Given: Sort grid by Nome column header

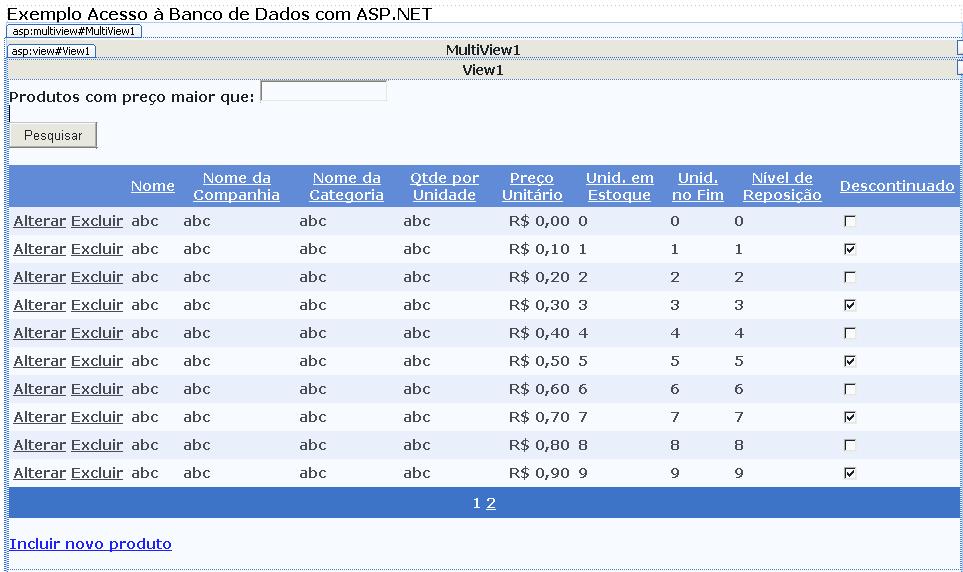Looking at the screenshot, I should 152,186.
